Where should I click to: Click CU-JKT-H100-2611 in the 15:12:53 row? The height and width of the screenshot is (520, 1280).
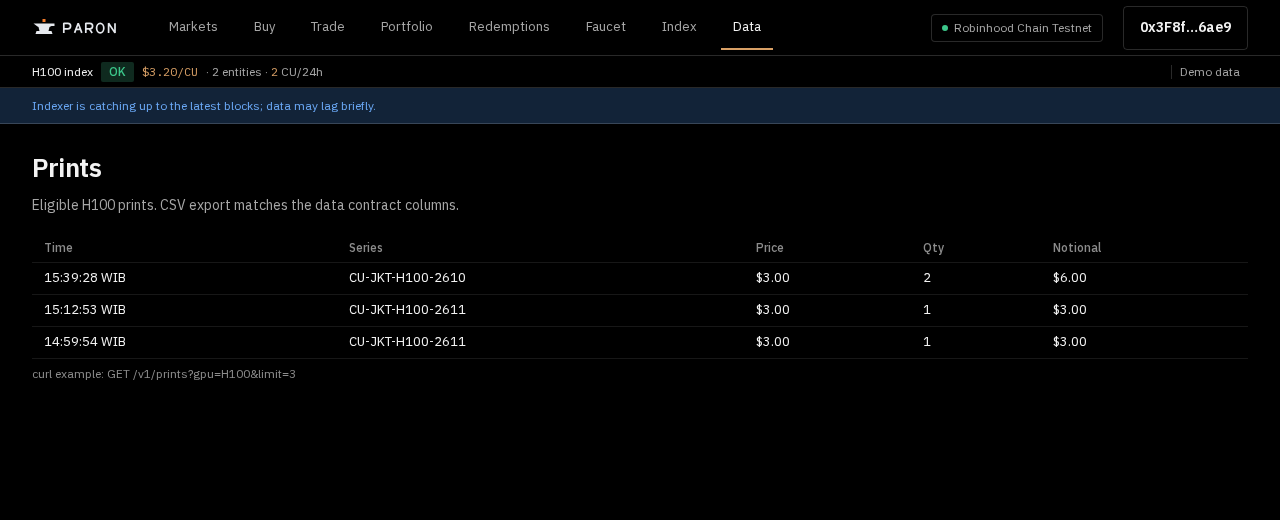pos(407,310)
